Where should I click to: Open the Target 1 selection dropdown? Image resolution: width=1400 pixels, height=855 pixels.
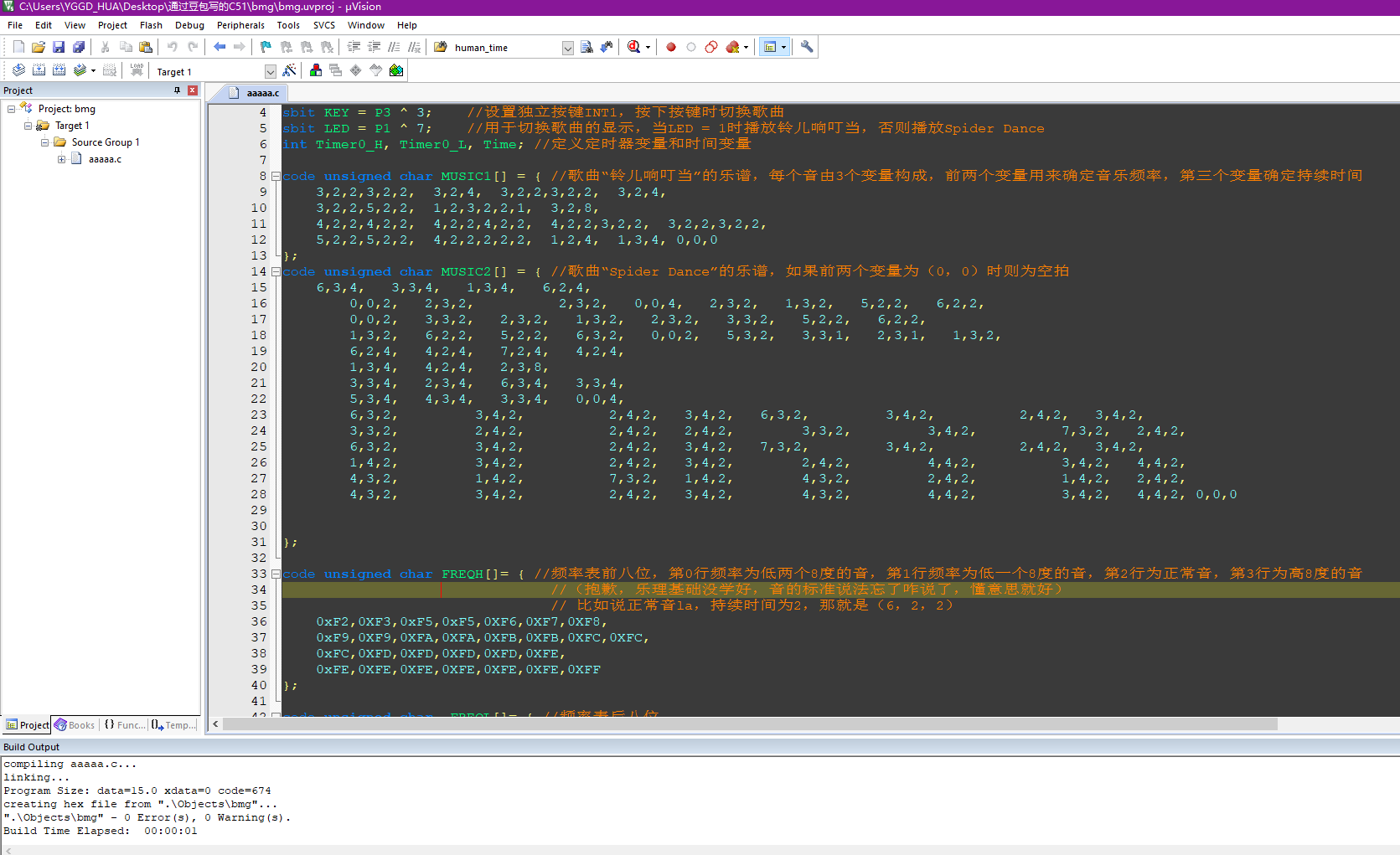(x=270, y=72)
